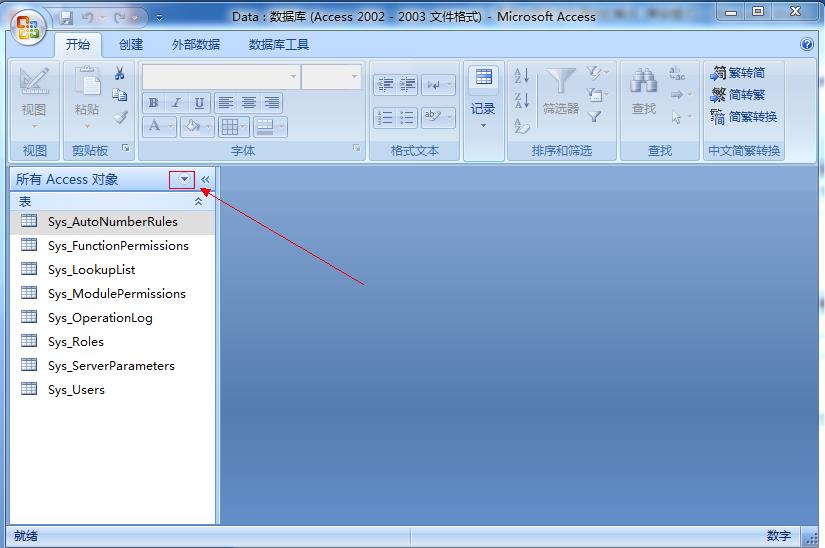Image resolution: width=825 pixels, height=548 pixels.
Task: Collapse the navigation pane with shutter bar button
Action: (x=205, y=180)
